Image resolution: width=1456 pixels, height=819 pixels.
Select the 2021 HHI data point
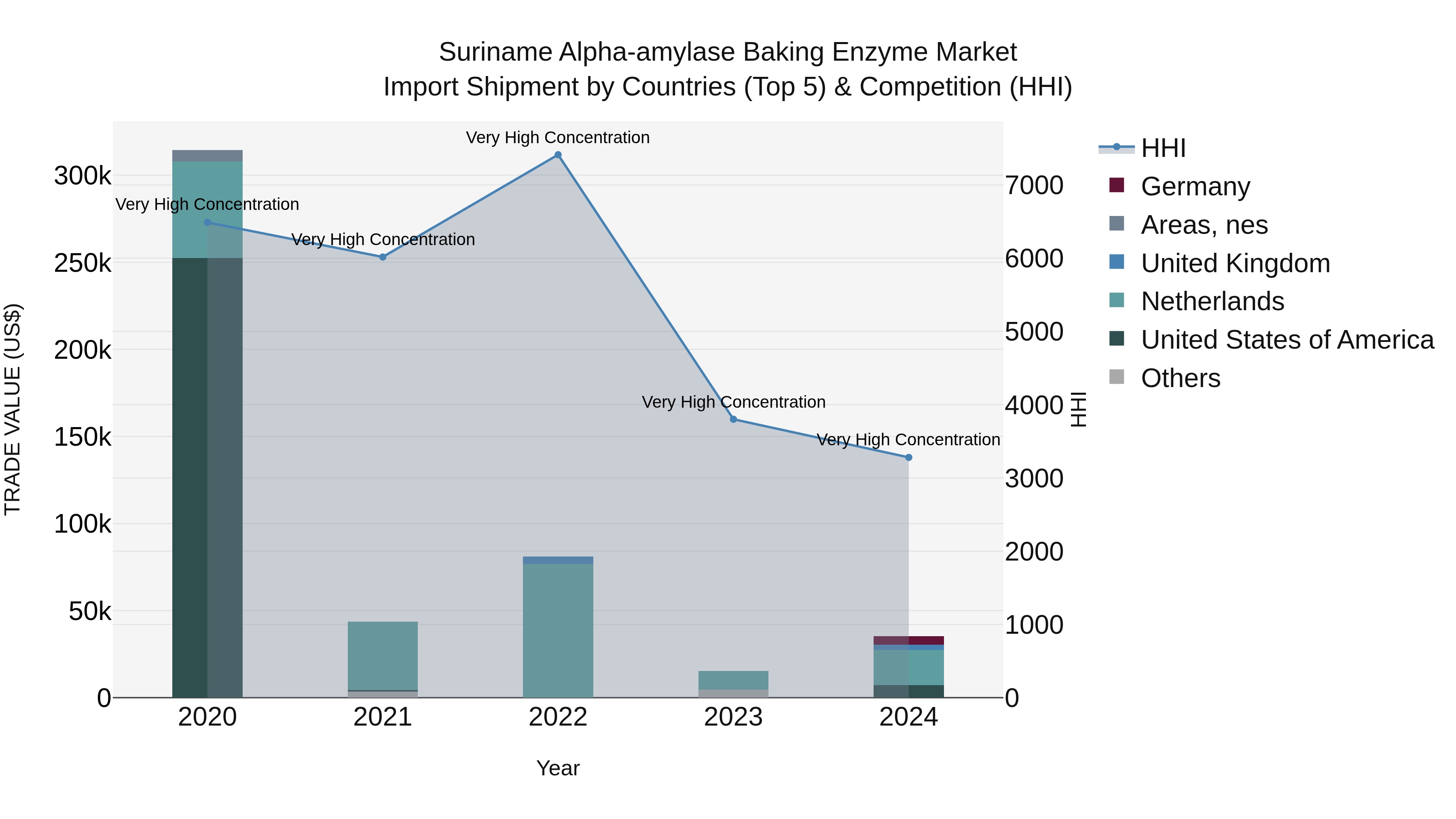[383, 256]
